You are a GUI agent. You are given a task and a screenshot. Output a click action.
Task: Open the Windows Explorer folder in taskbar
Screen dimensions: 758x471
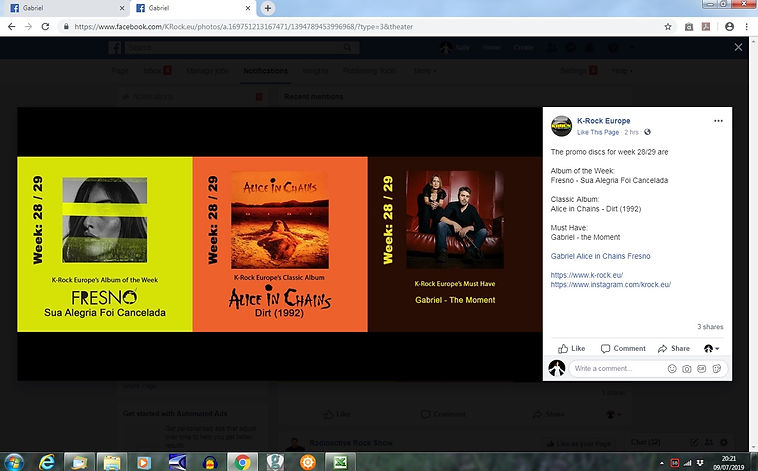tap(112, 462)
